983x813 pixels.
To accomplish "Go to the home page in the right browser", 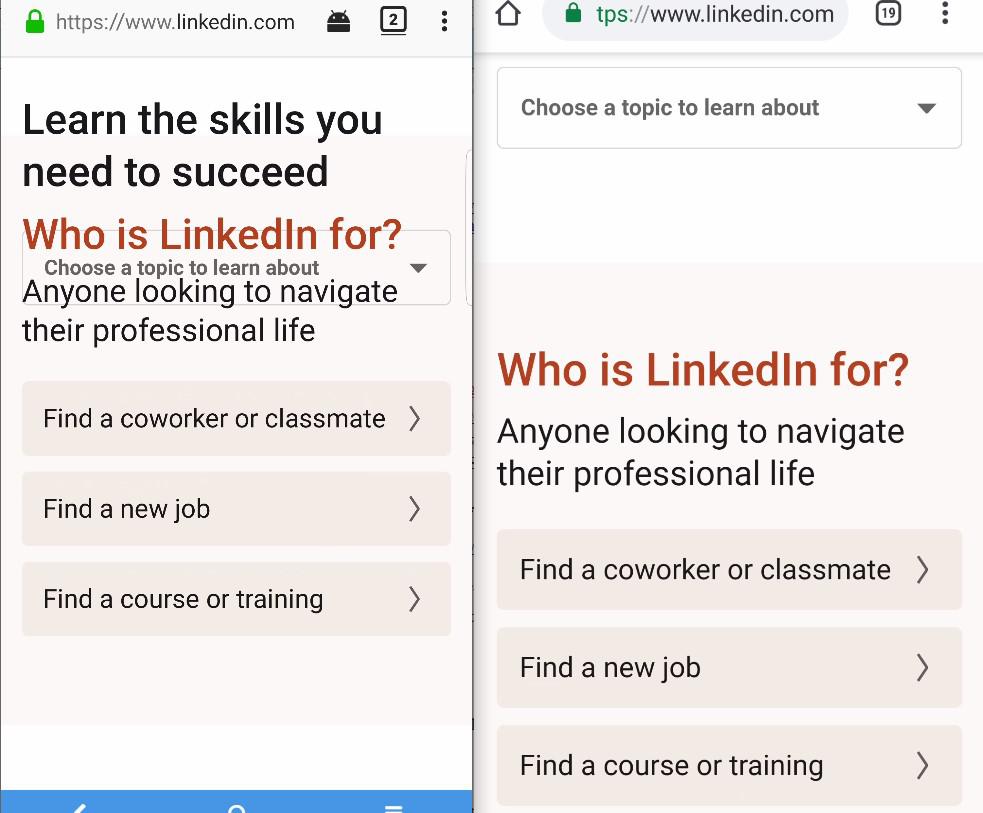I will point(508,13).
